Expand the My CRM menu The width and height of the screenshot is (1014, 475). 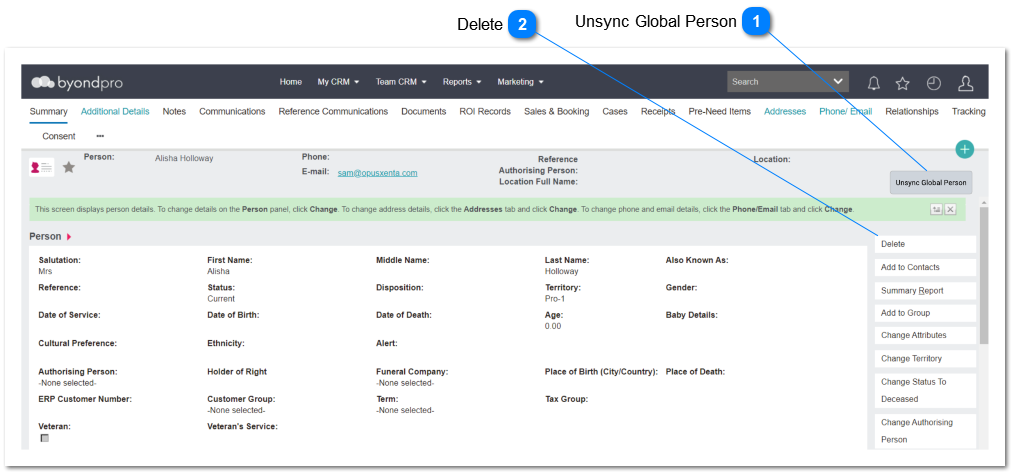tap(338, 82)
